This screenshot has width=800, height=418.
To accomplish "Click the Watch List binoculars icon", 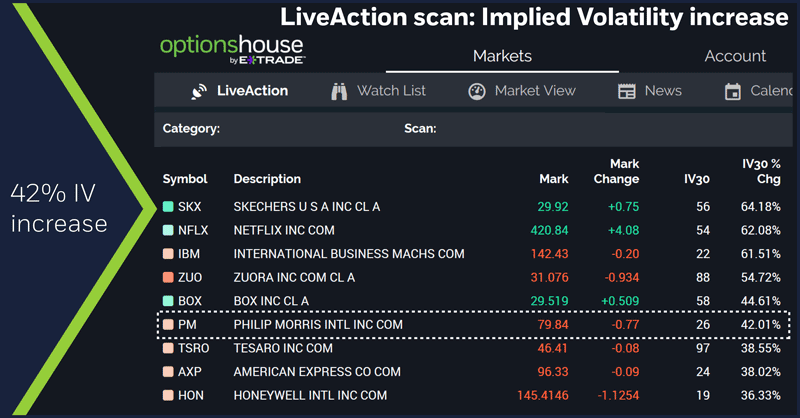I will [x=339, y=91].
